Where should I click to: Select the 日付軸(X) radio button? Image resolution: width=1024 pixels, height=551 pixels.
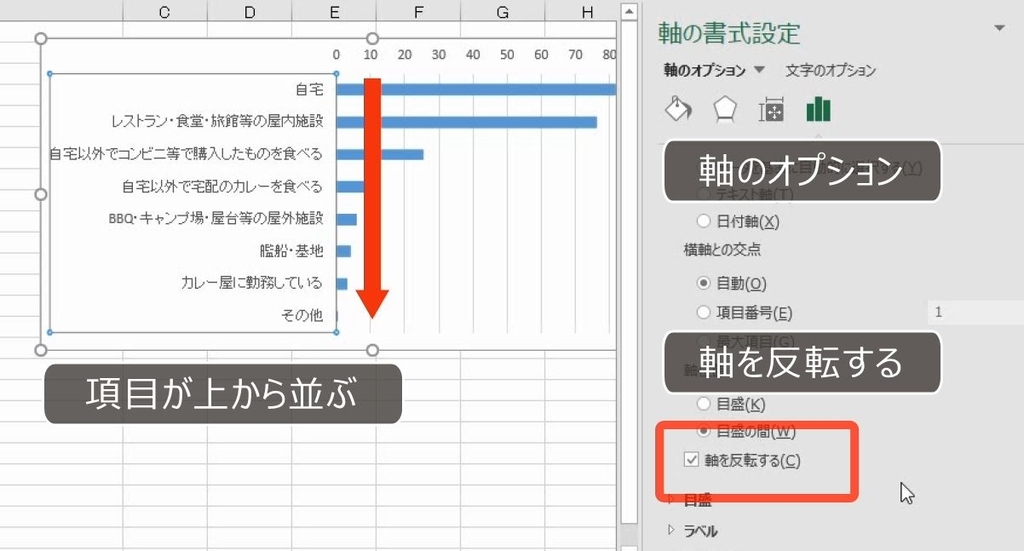(x=703, y=221)
